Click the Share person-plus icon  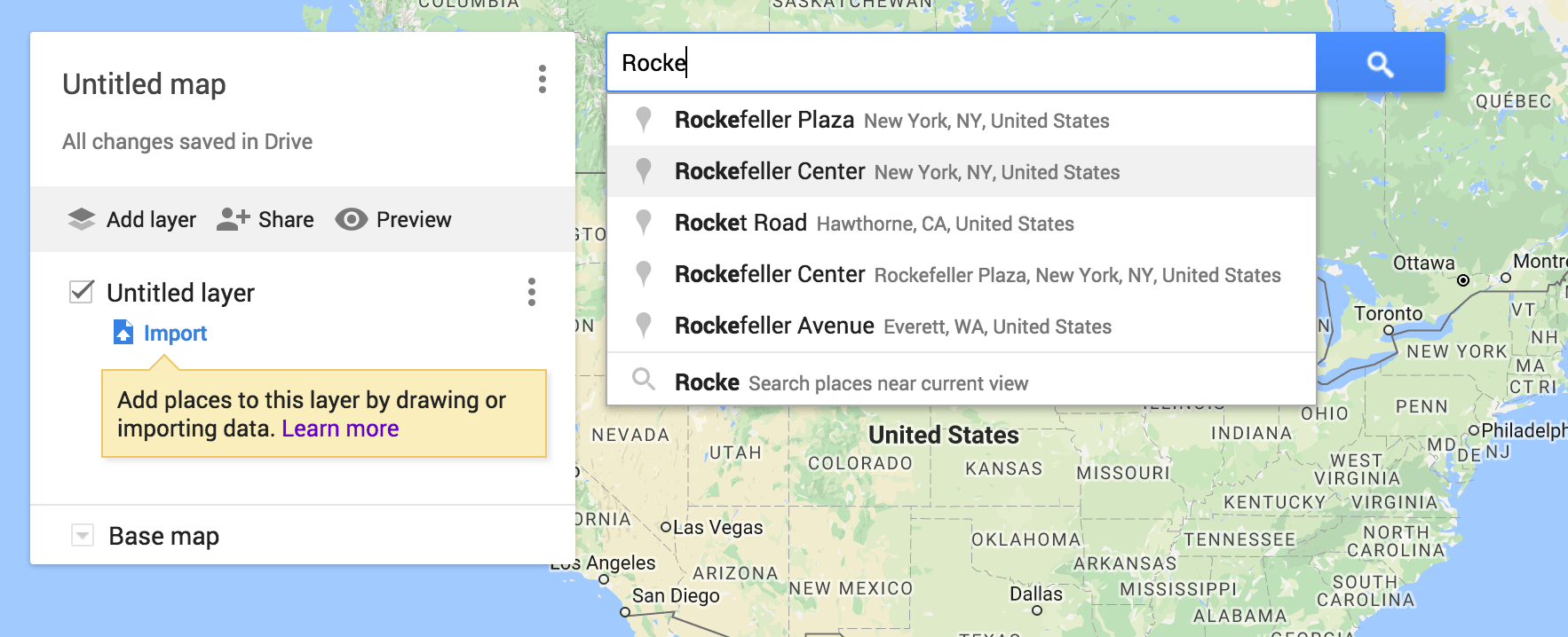[233, 219]
